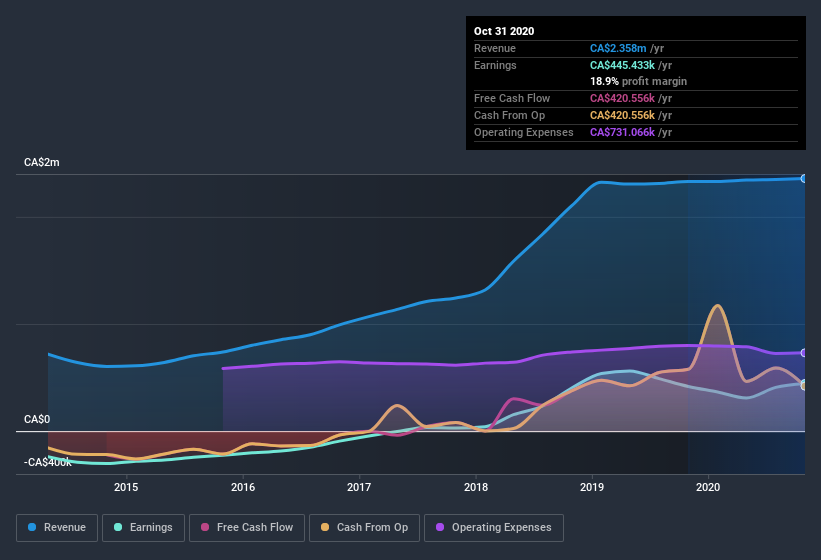Click the Operating Expenses endpoint marker
This screenshot has width=821, height=560.
[x=804, y=353]
